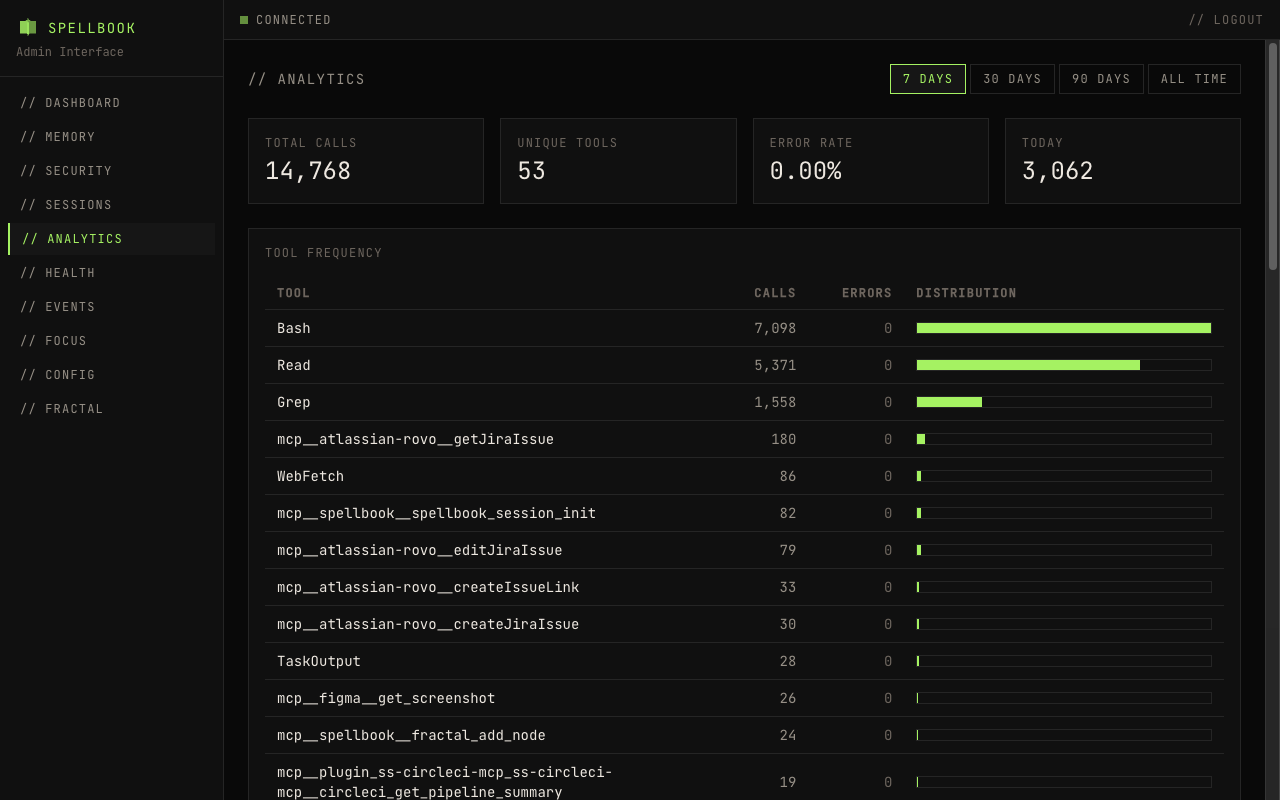Viewport: 1280px width, 800px height.
Task: Open the FOCUS section
Action: click(x=55, y=340)
